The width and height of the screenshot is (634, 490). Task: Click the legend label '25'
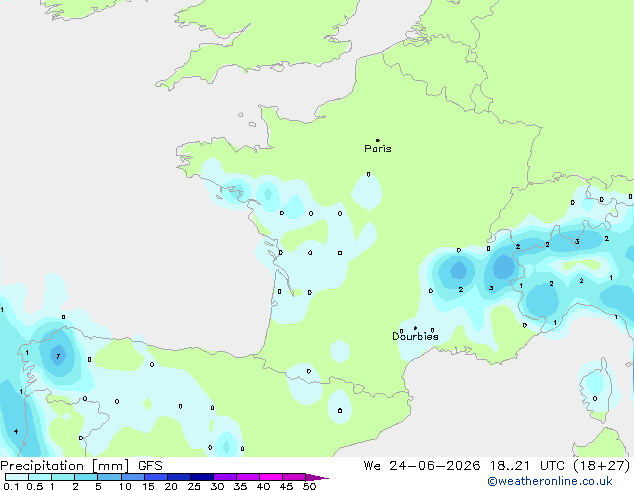click(x=194, y=486)
